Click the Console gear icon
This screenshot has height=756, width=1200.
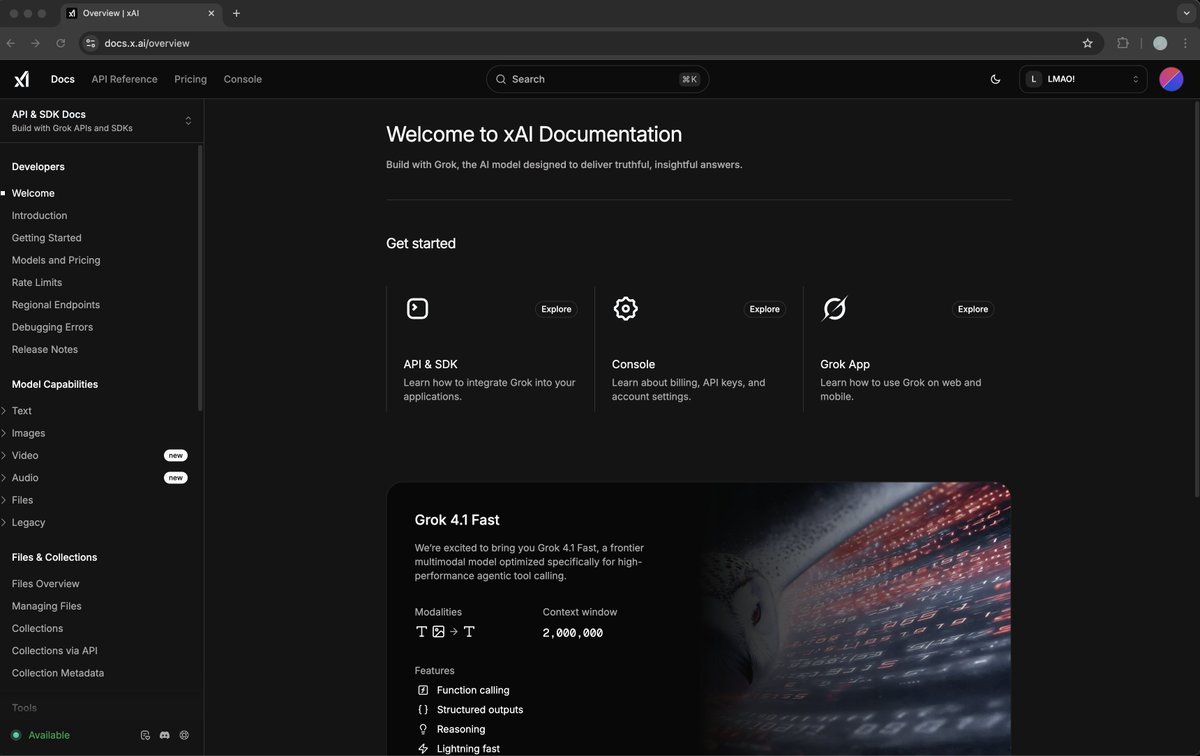click(626, 309)
